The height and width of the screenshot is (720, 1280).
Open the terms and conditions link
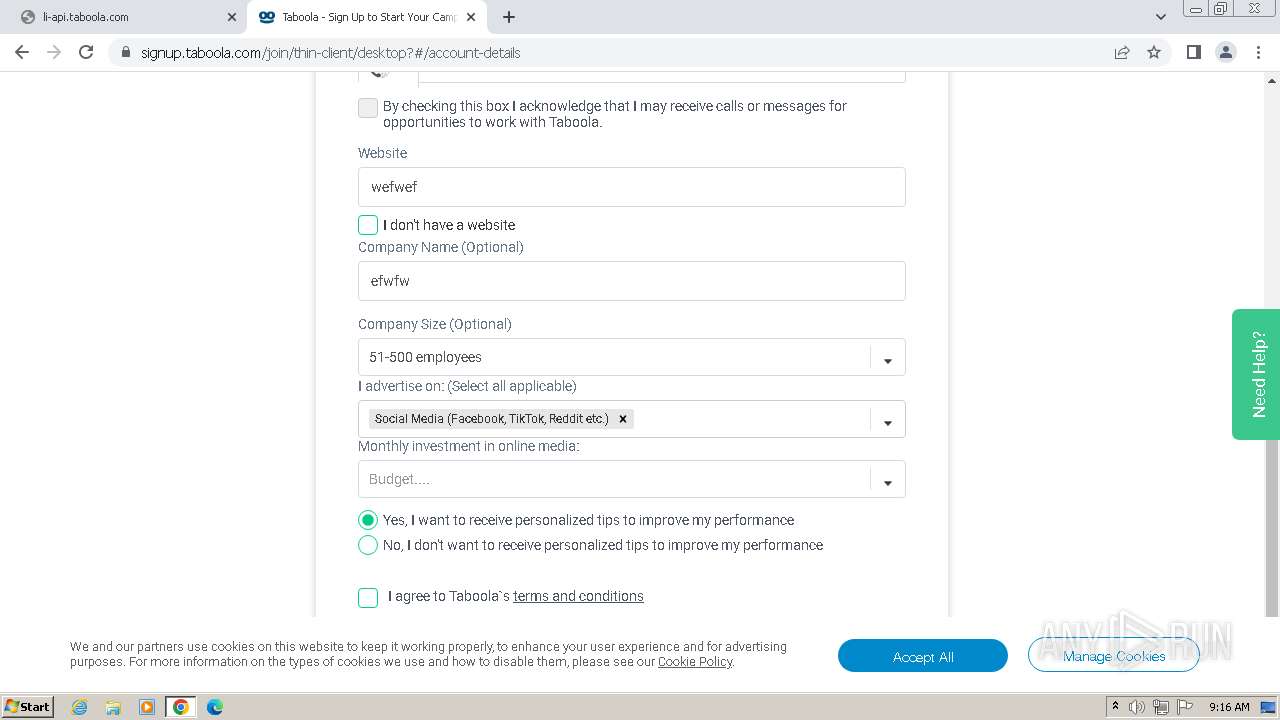[x=578, y=596]
